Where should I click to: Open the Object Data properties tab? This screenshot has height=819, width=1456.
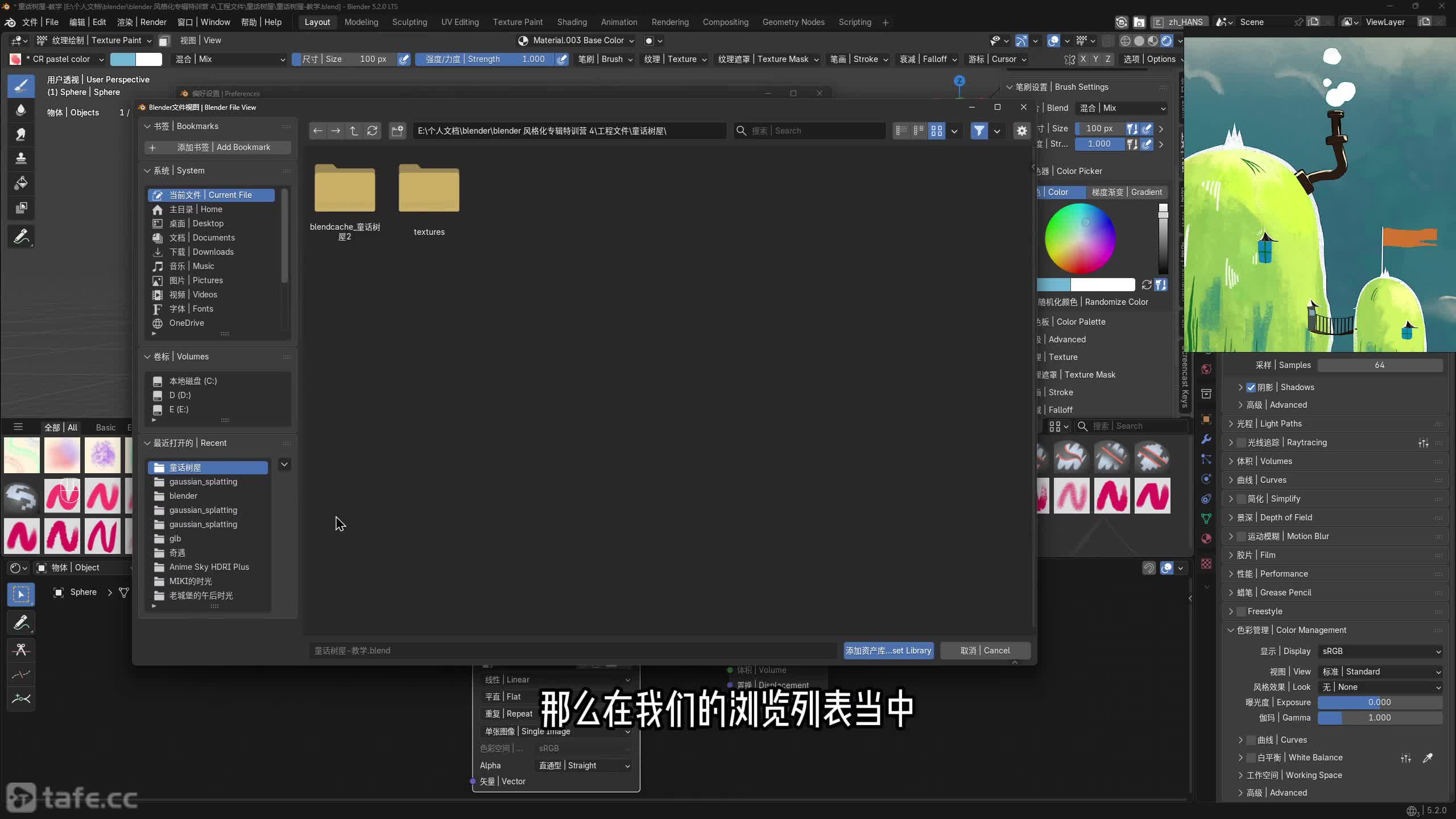1206,518
